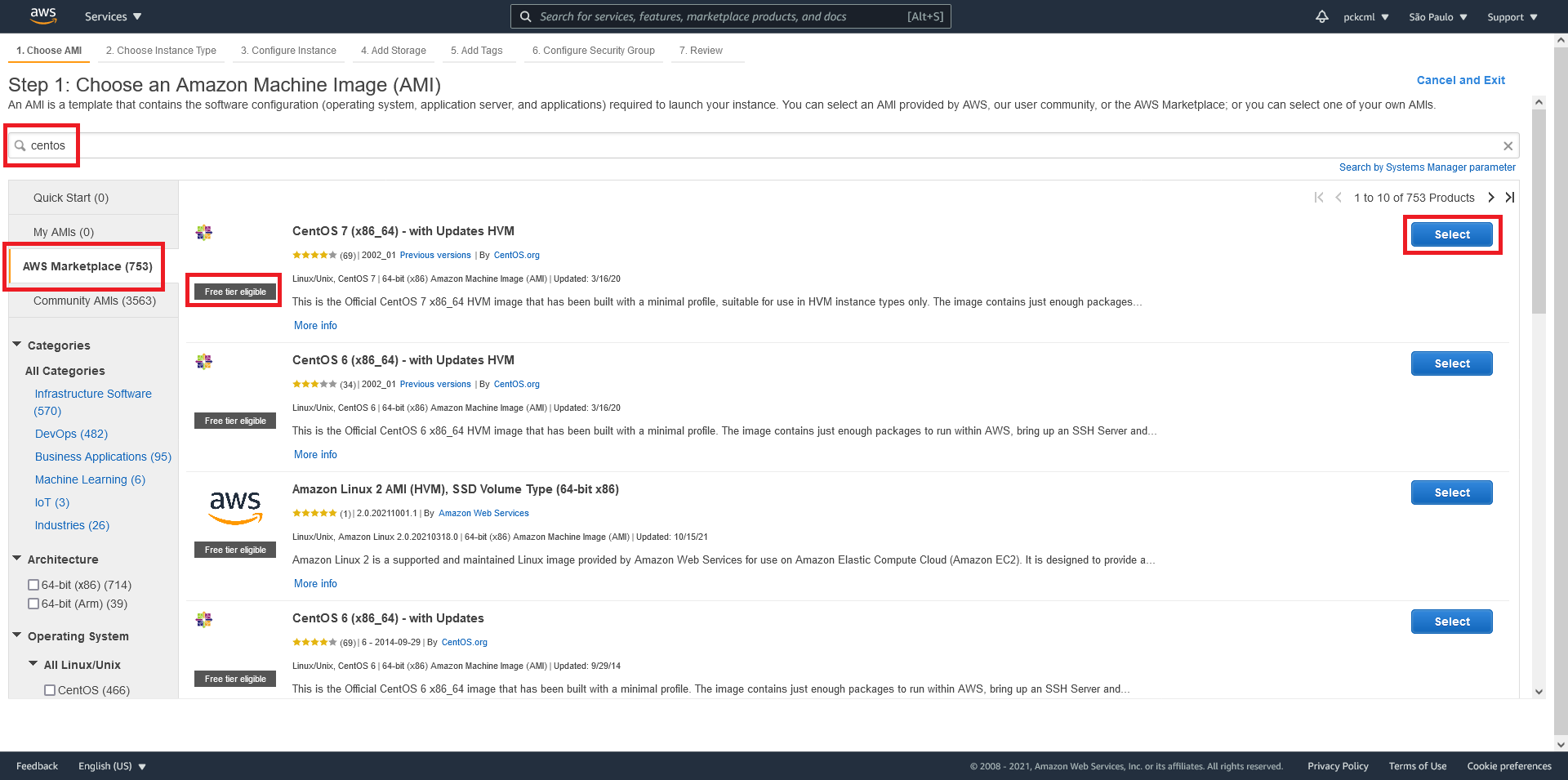Click the AWS logo on Amazon Linux 2 AMI
Image resolution: width=1568 pixels, height=780 pixels.
[x=235, y=506]
